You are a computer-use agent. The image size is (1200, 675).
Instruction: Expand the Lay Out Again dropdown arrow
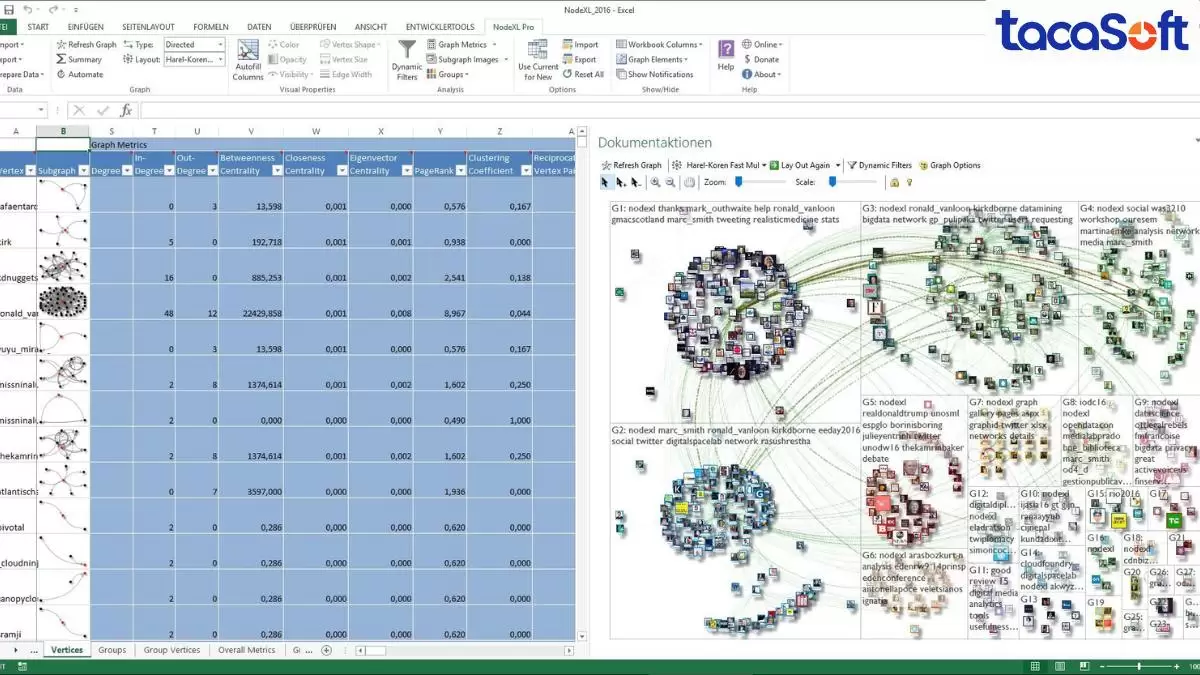coord(837,165)
